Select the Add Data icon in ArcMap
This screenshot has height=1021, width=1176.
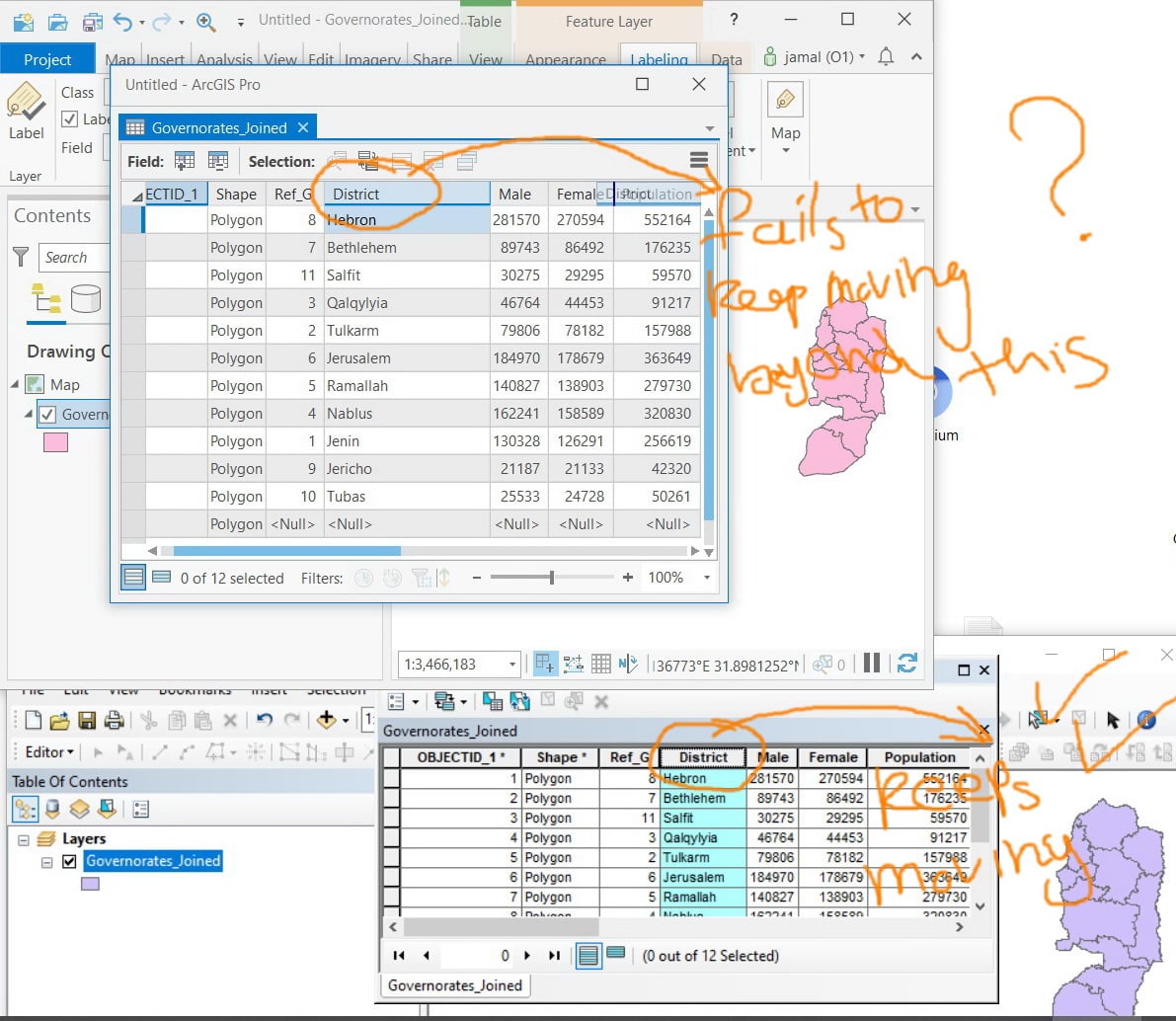click(x=326, y=720)
